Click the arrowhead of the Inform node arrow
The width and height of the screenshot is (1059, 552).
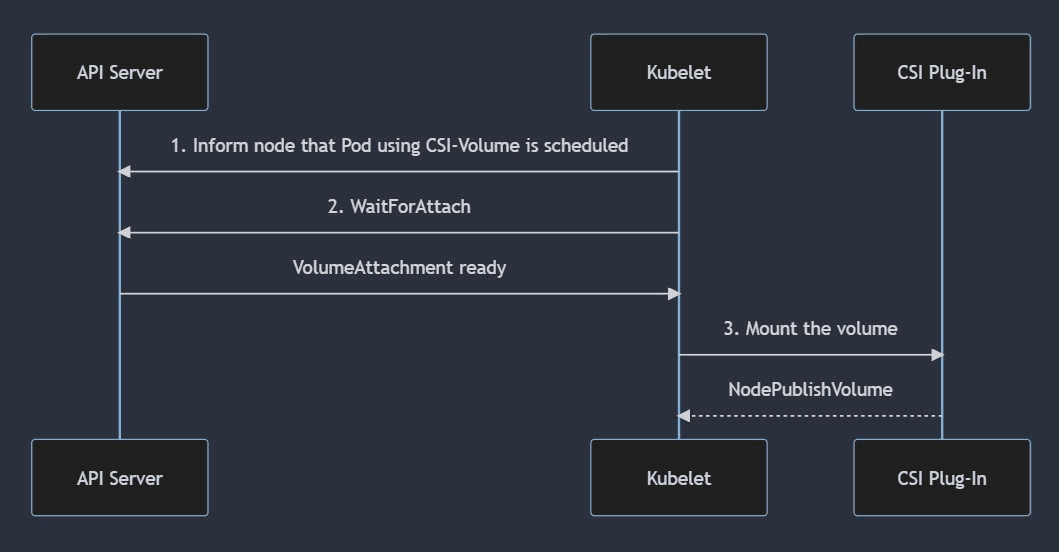point(124,172)
